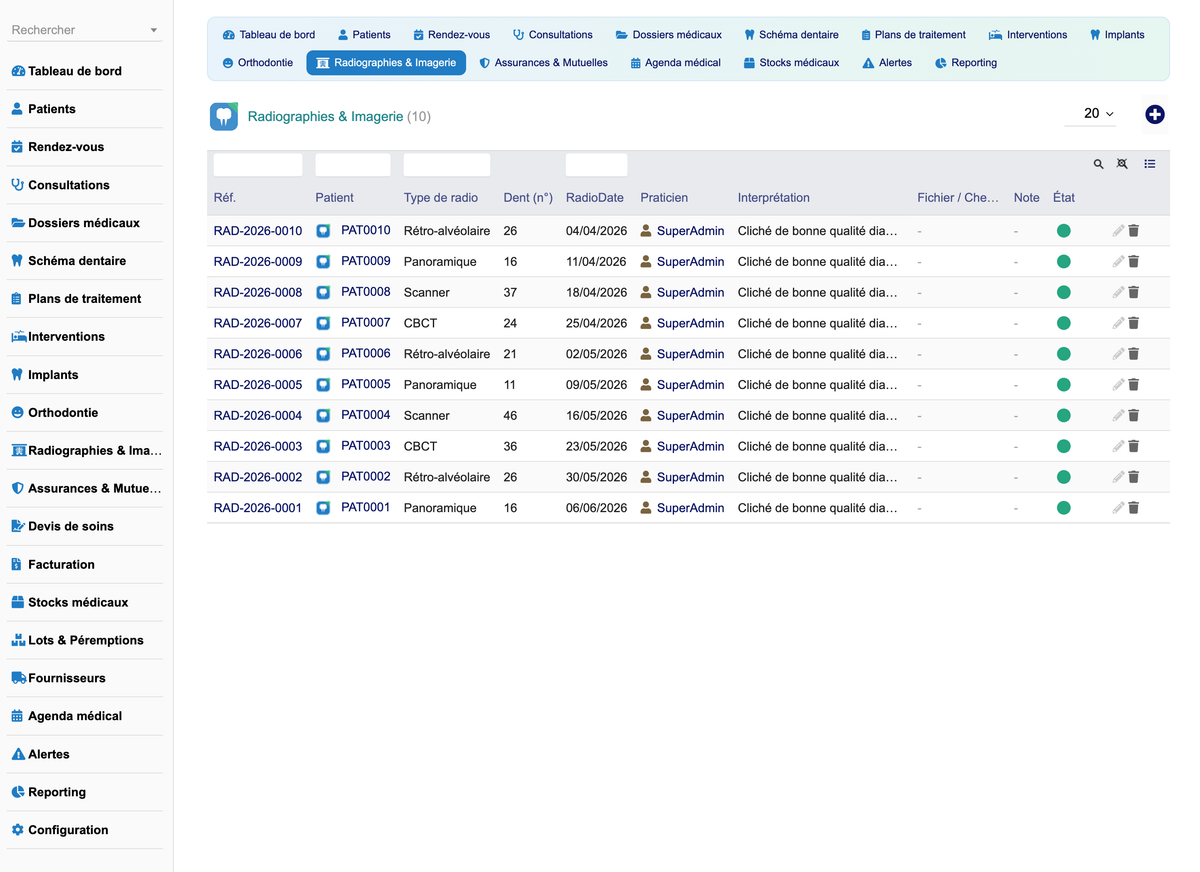Click the Réf. filter input field
Viewport: 1200px width, 872px height.
click(258, 165)
